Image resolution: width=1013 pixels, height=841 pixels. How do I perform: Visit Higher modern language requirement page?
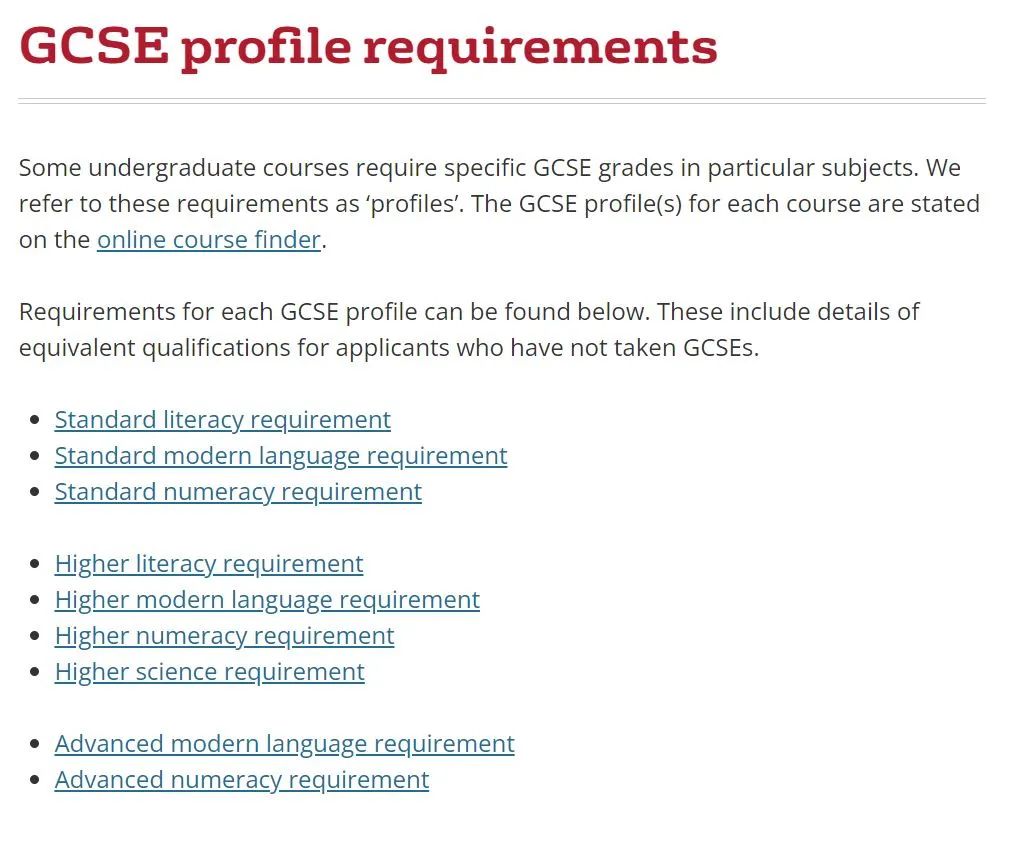267,600
